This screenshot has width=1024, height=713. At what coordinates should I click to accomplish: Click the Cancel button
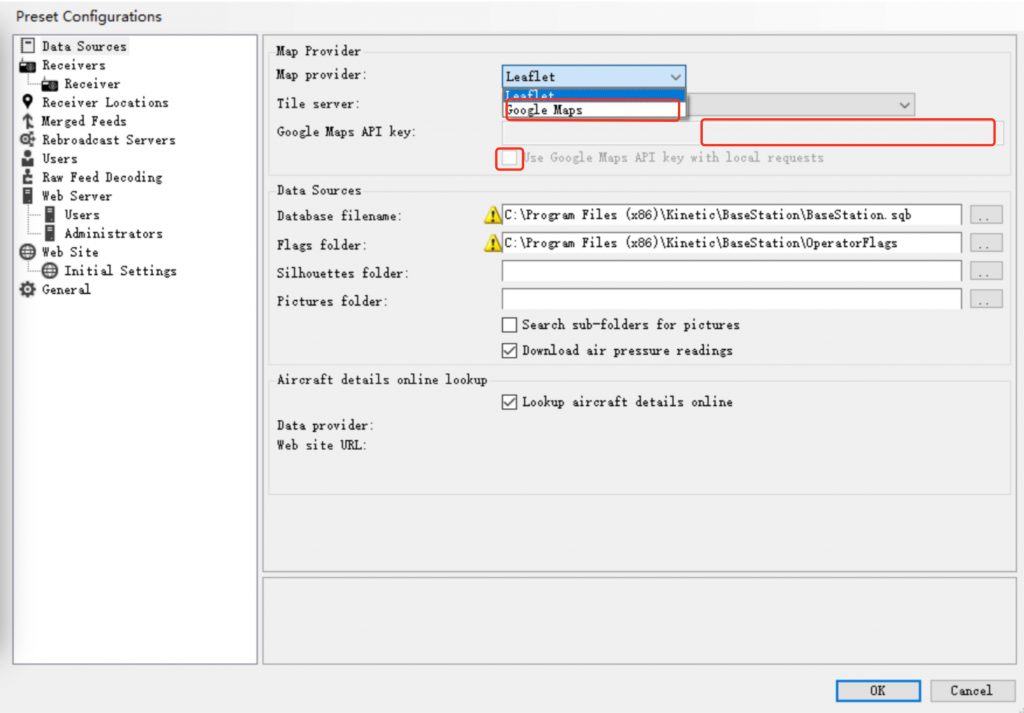tap(971, 690)
